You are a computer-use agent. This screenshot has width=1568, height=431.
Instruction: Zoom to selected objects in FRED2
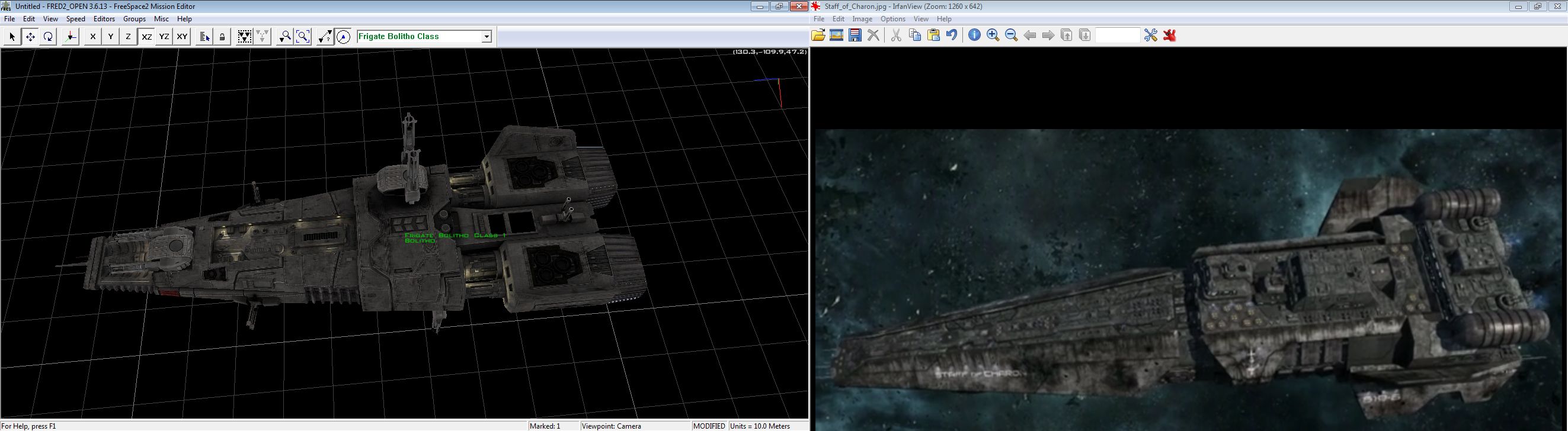[x=285, y=37]
